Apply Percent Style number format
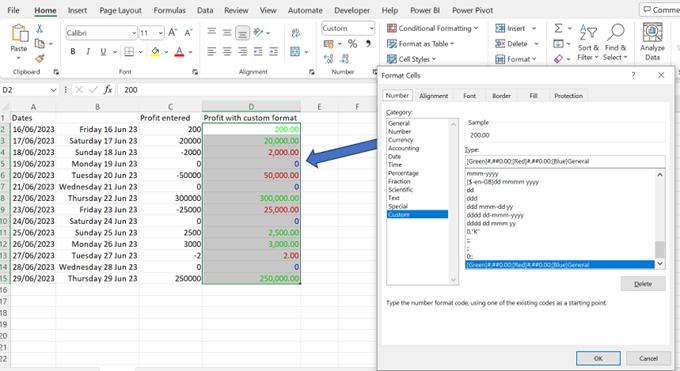This screenshot has width=680, height=371. pyautogui.click(x=353, y=44)
